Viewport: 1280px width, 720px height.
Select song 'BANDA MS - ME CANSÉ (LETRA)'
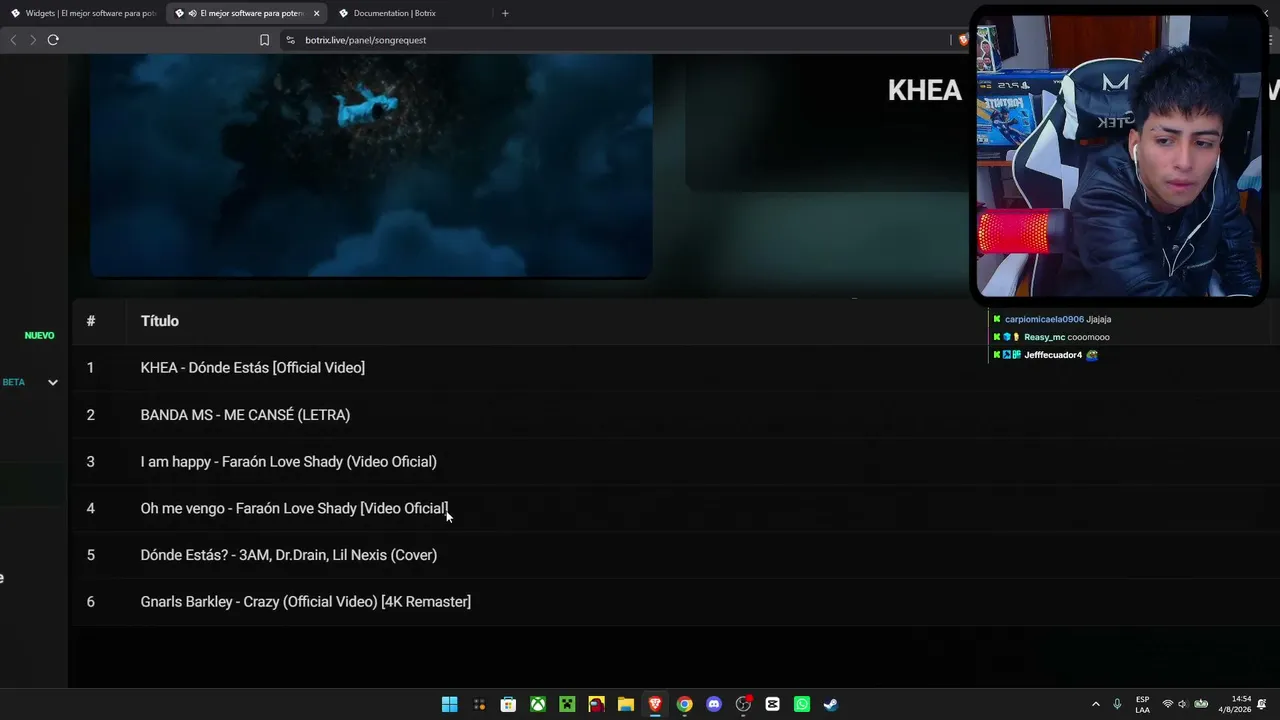[245, 415]
